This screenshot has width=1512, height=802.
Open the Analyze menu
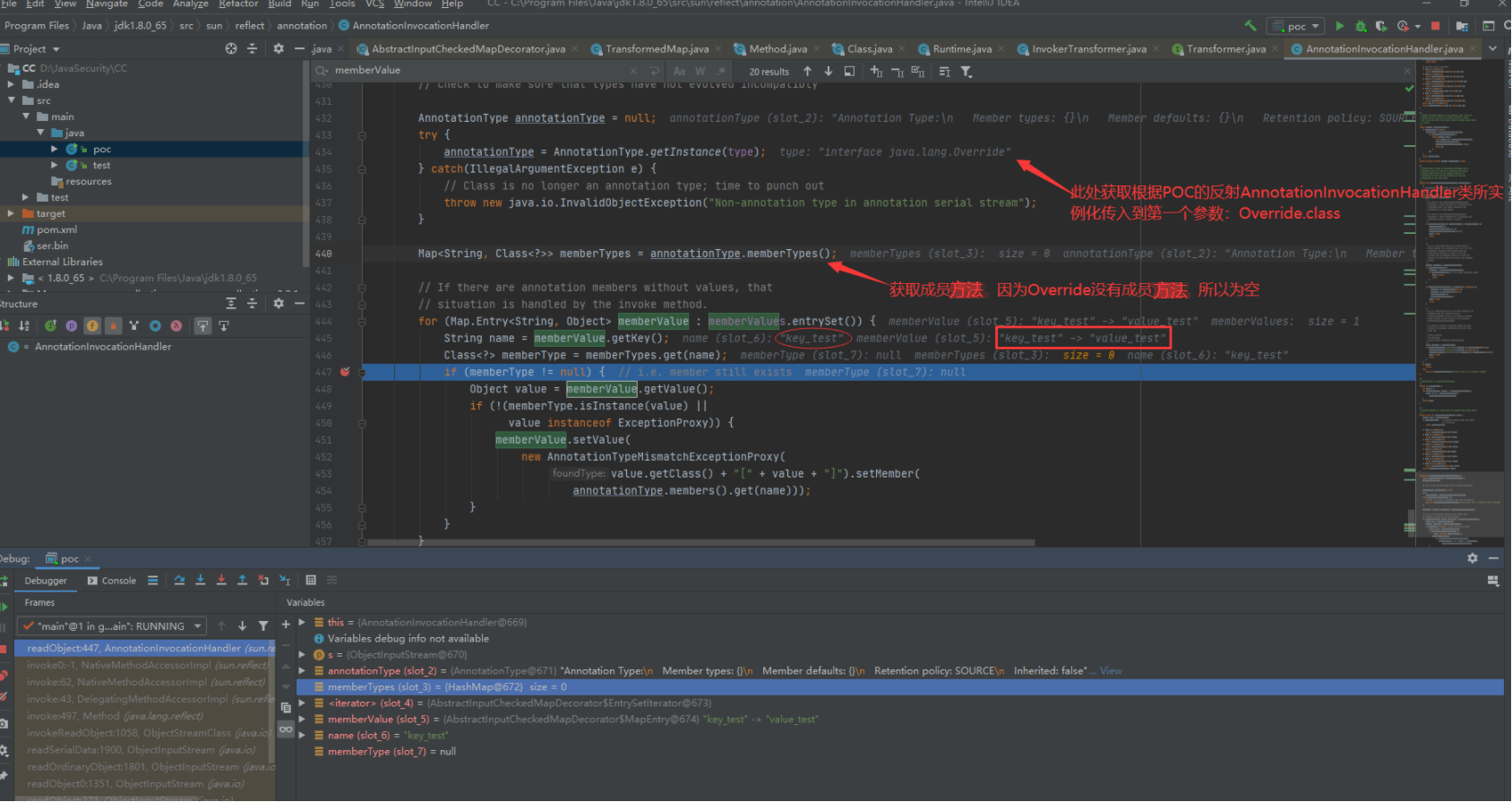[190, 4]
